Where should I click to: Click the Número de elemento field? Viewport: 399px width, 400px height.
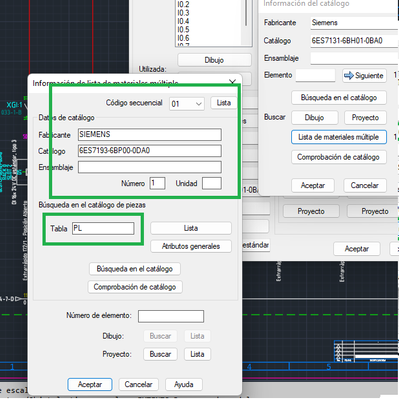(171, 316)
